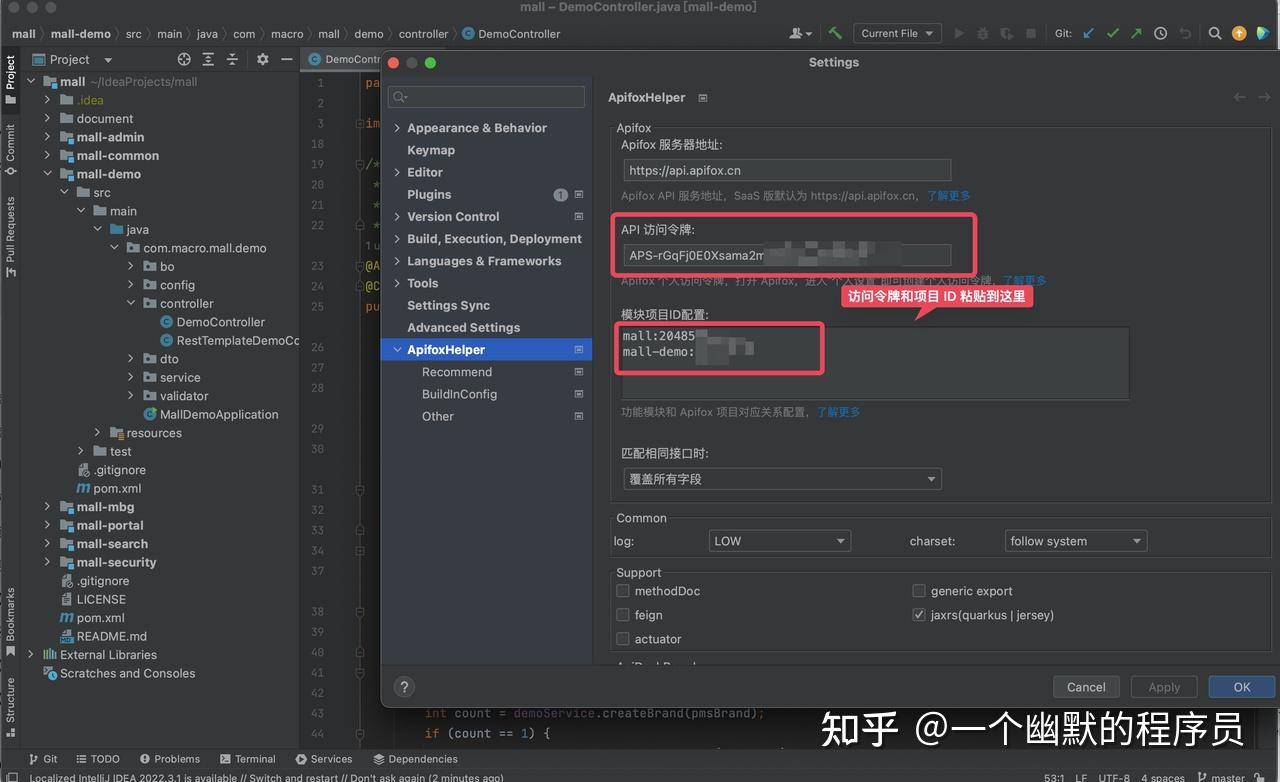Click the Git push arrow icon
Screen dimensions: 1280x782
pyautogui.click(x=1136, y=33)
